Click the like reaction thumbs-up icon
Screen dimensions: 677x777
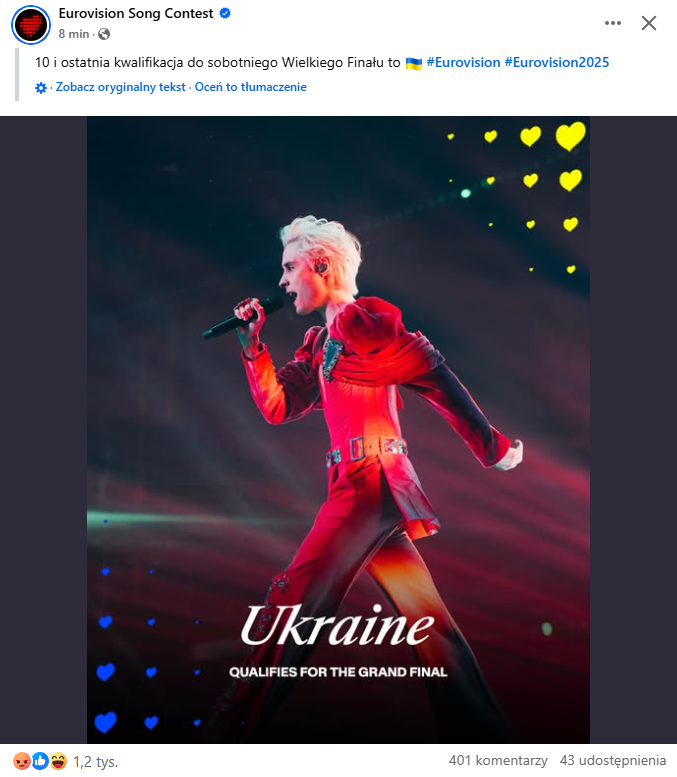point(40,761)
